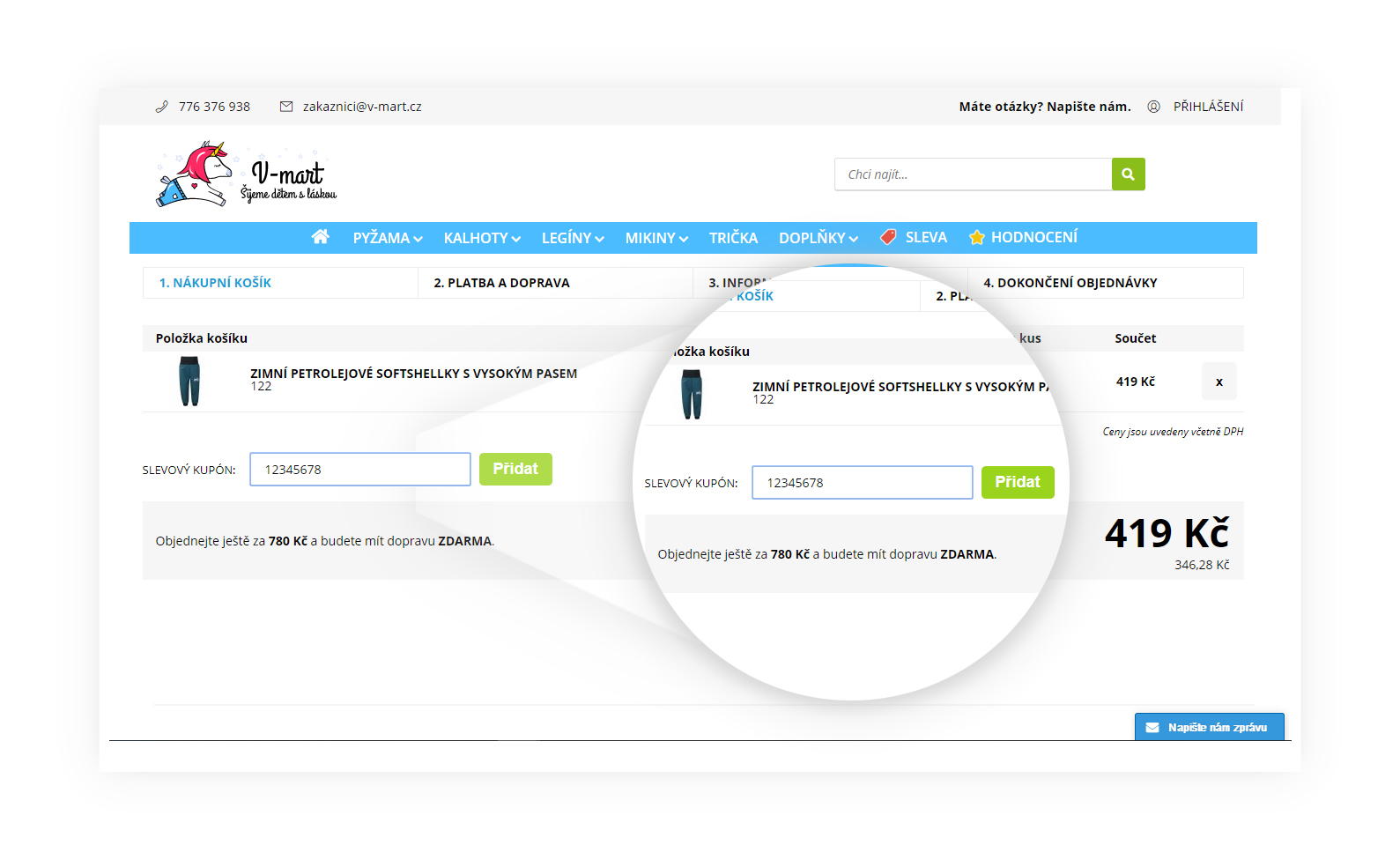Open ZIMNÍ PETROLEJOVÉ SOFTSHELLKY product title, left cart row
Screen dimensions: 1400x860
(413, 374)
